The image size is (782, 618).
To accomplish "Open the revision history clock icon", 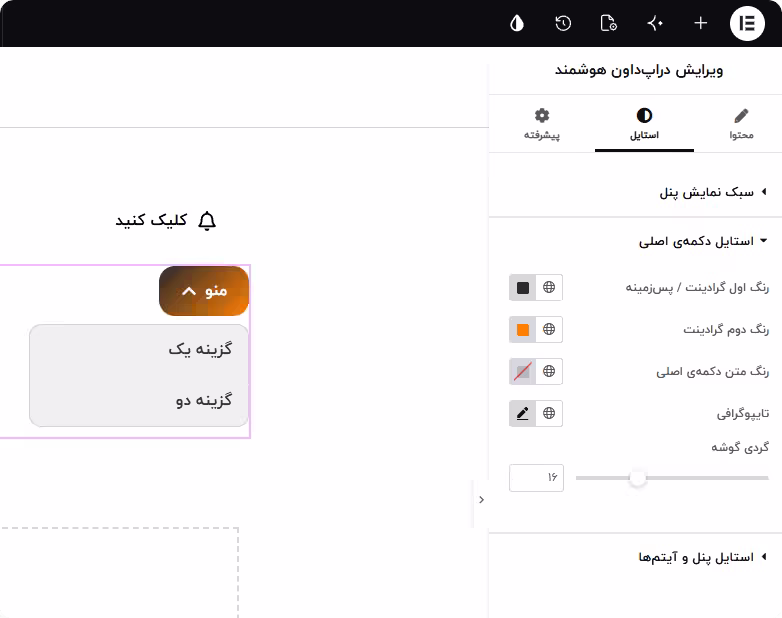I will (563, 23).
